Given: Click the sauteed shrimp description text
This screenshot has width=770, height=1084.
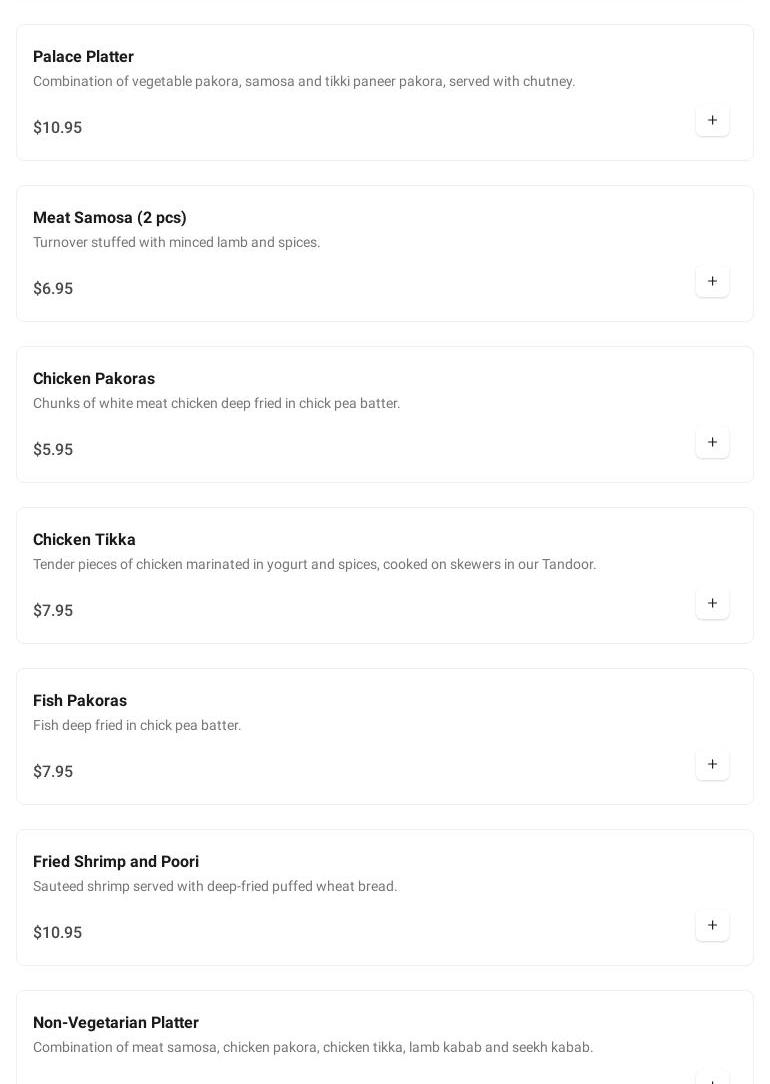Looking at the screenshot, I should coord(215,887).
